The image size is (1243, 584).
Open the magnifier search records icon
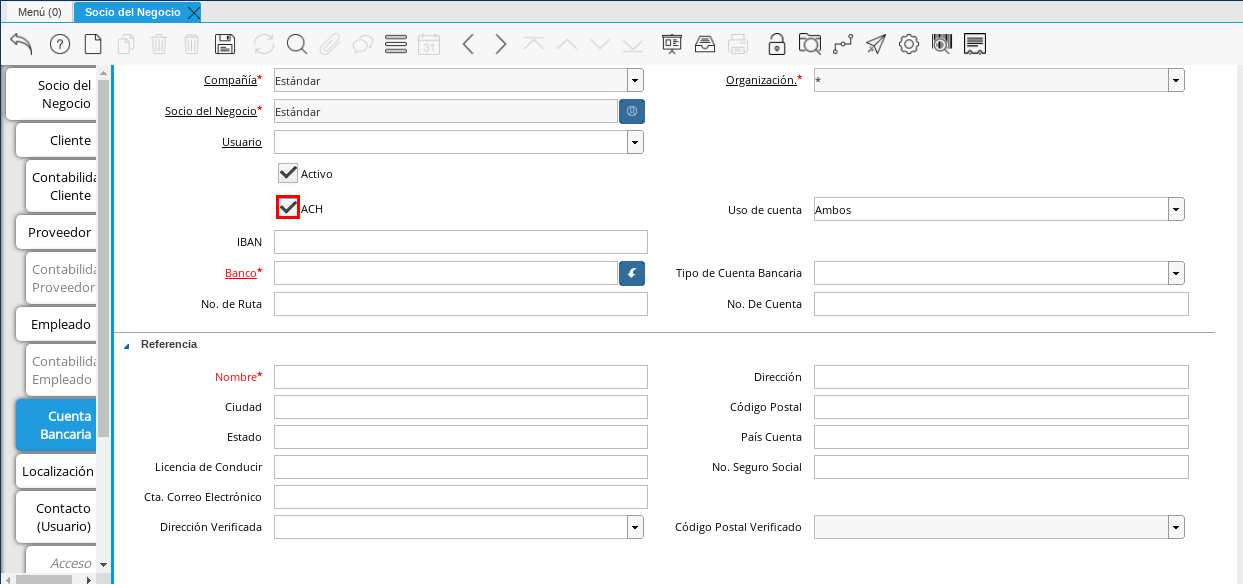pyautogui.click(x=297, y=44)
